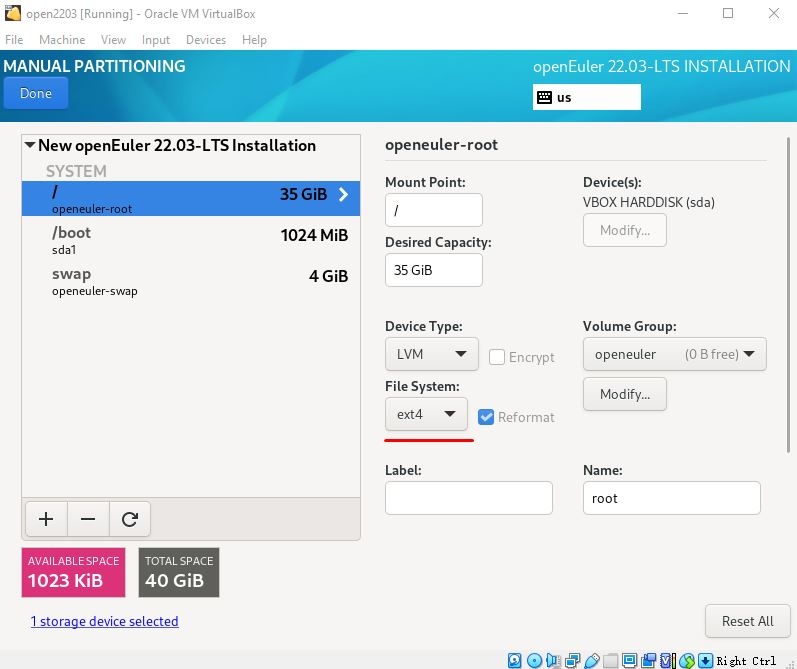The height and width of the screenshot is (669, 797).
Task: Open the File menu
Action: point(14,40)
